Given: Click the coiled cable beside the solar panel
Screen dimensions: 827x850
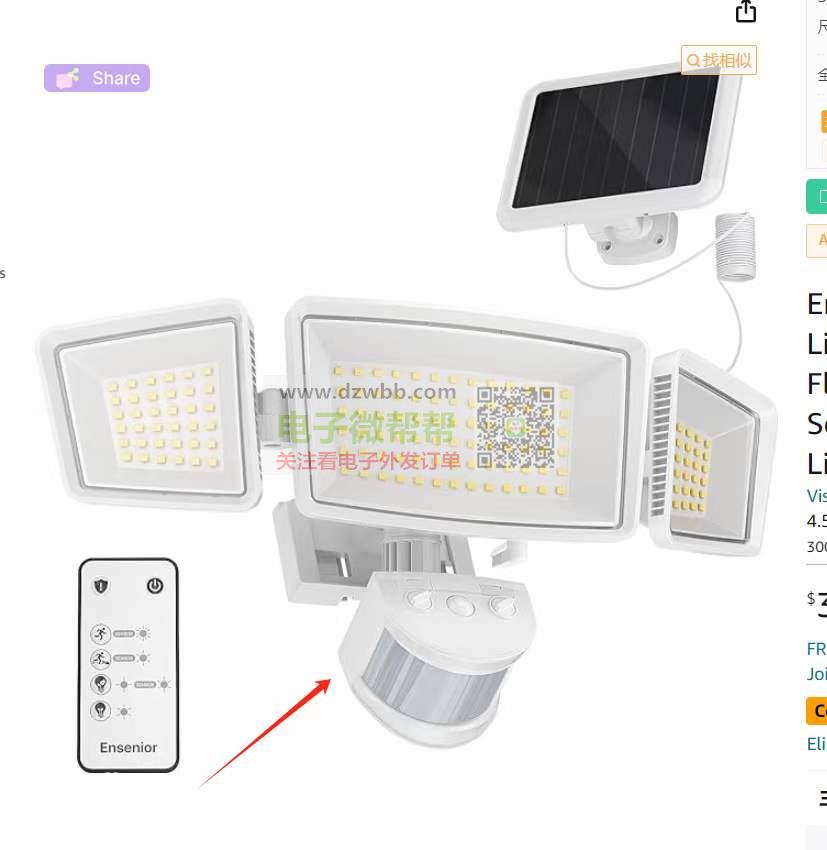Looking at the screenshot, I should [736, 247].
